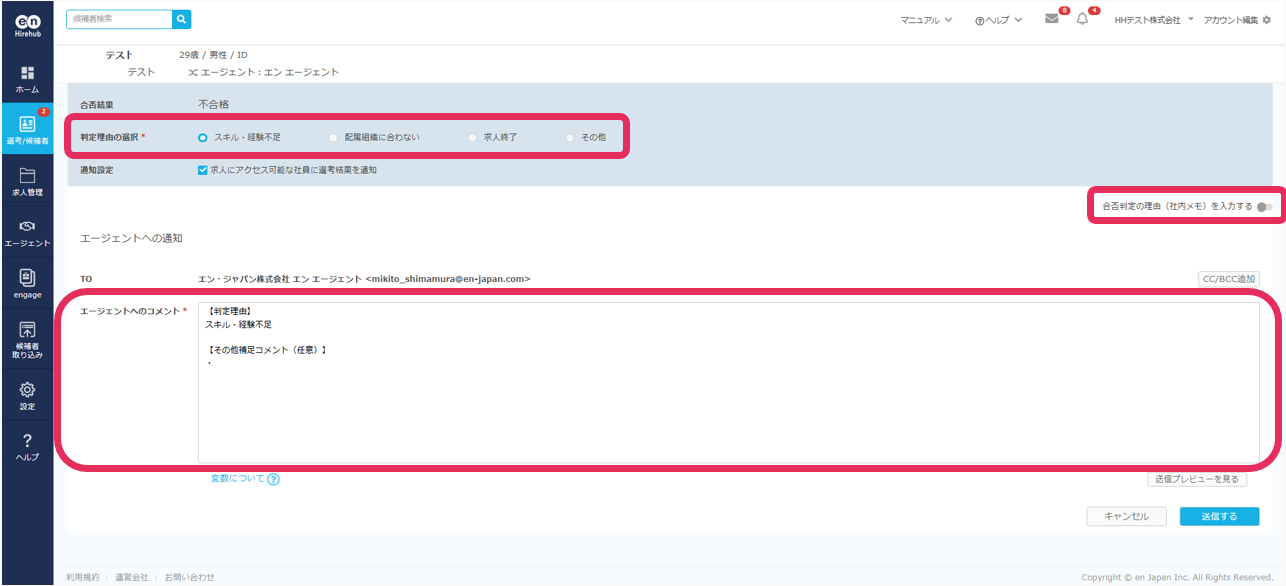Open 設定 gear in sidebar

point(27,395)
